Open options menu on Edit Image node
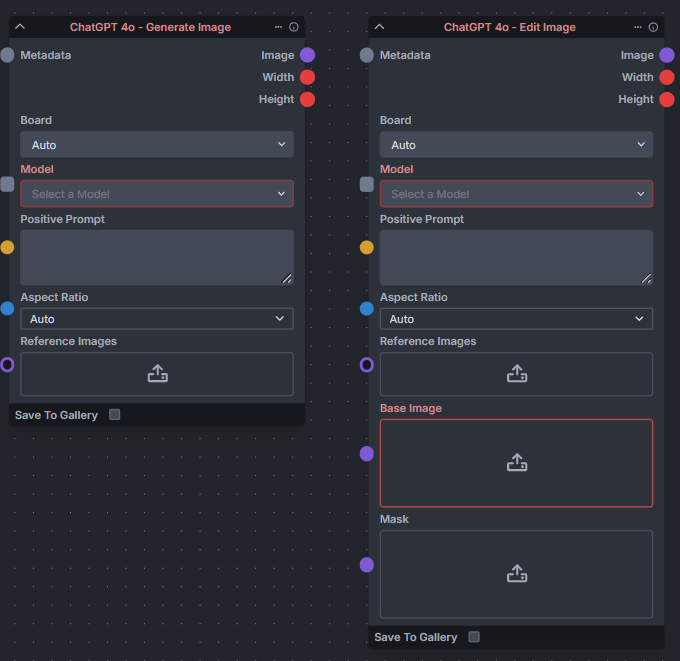This screenshot has height=661, width=680. [638, 27]
